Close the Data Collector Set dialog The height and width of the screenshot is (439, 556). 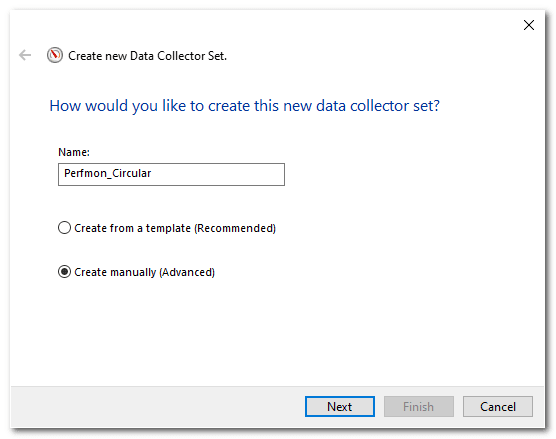click(x=529, y=25)
